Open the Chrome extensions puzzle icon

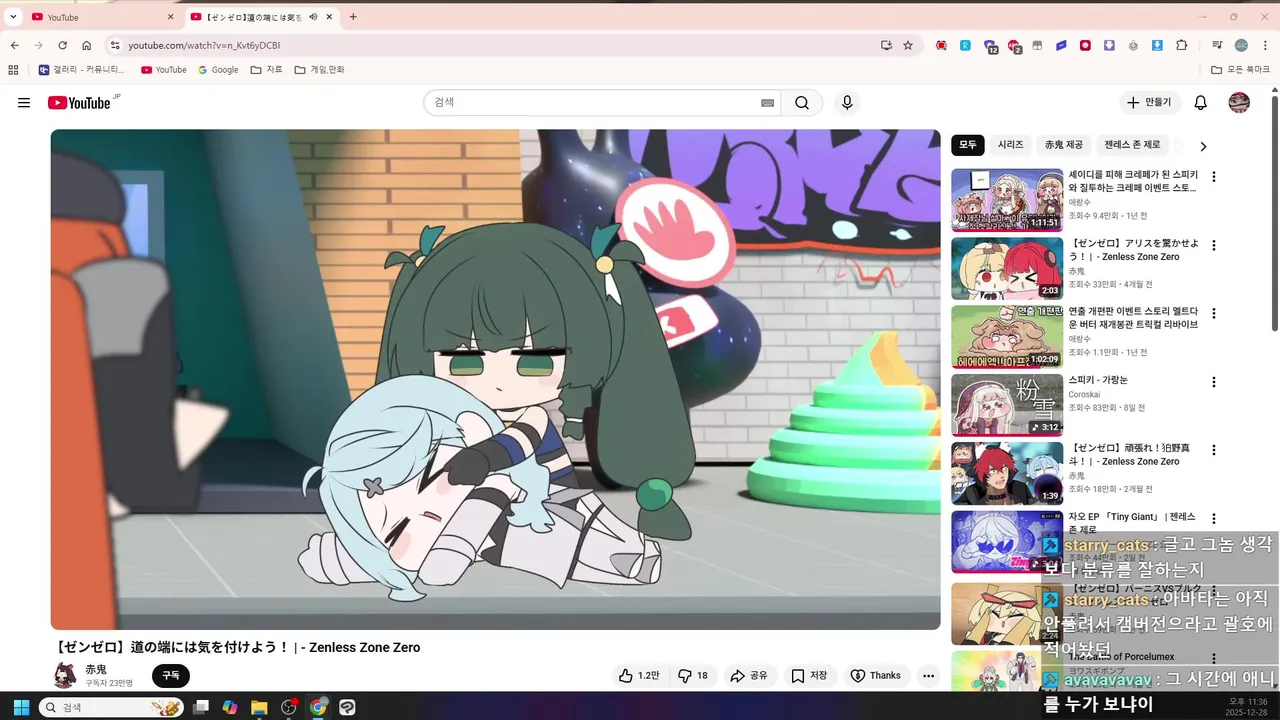[x=1182, y=45]
